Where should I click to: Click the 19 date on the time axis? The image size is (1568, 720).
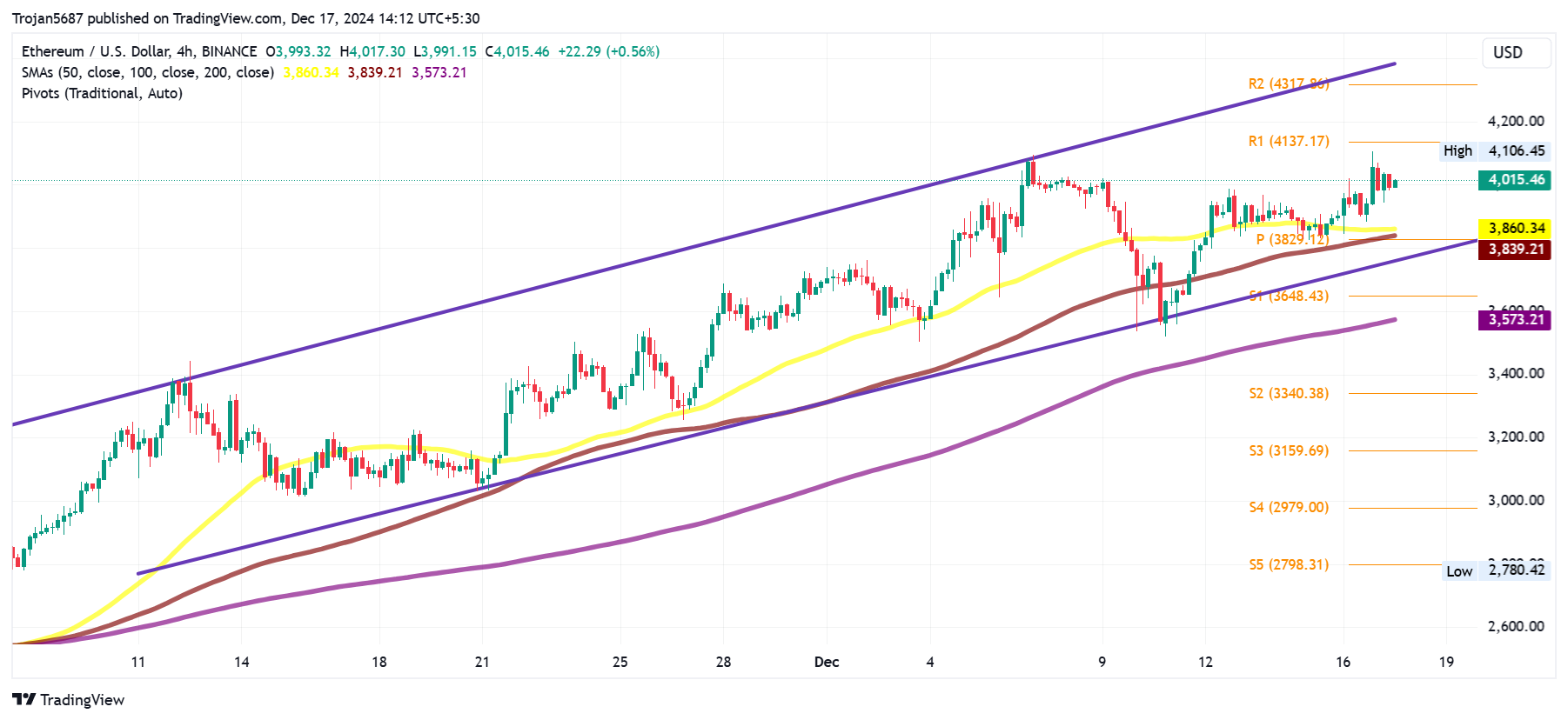(x=1446, y=662)
